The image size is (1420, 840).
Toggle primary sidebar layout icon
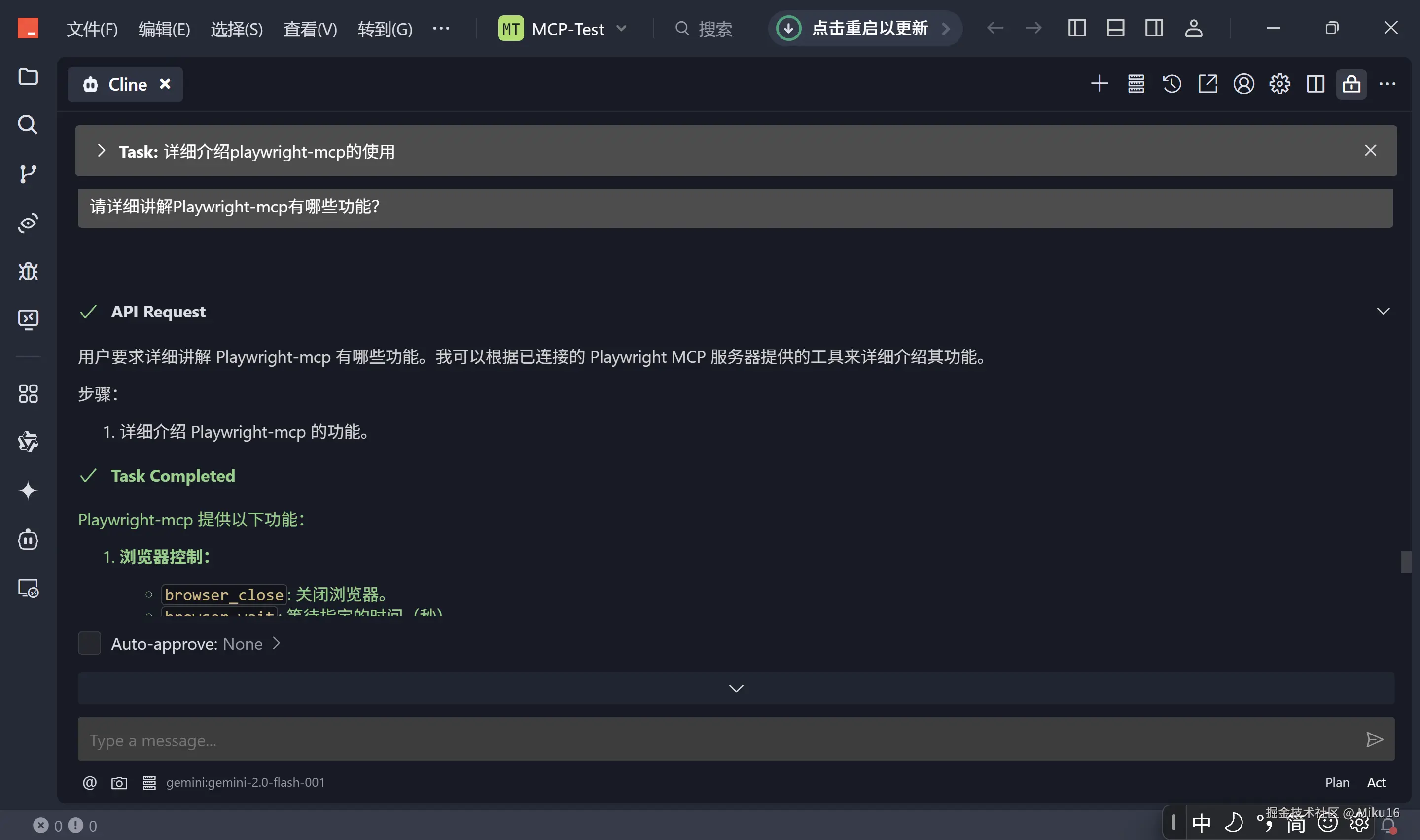(1076, 28)
